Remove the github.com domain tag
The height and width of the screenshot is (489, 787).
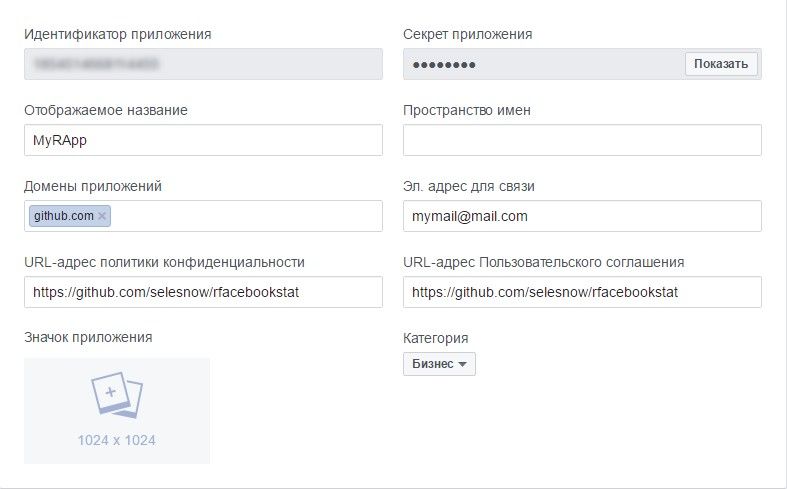point(102,216)
